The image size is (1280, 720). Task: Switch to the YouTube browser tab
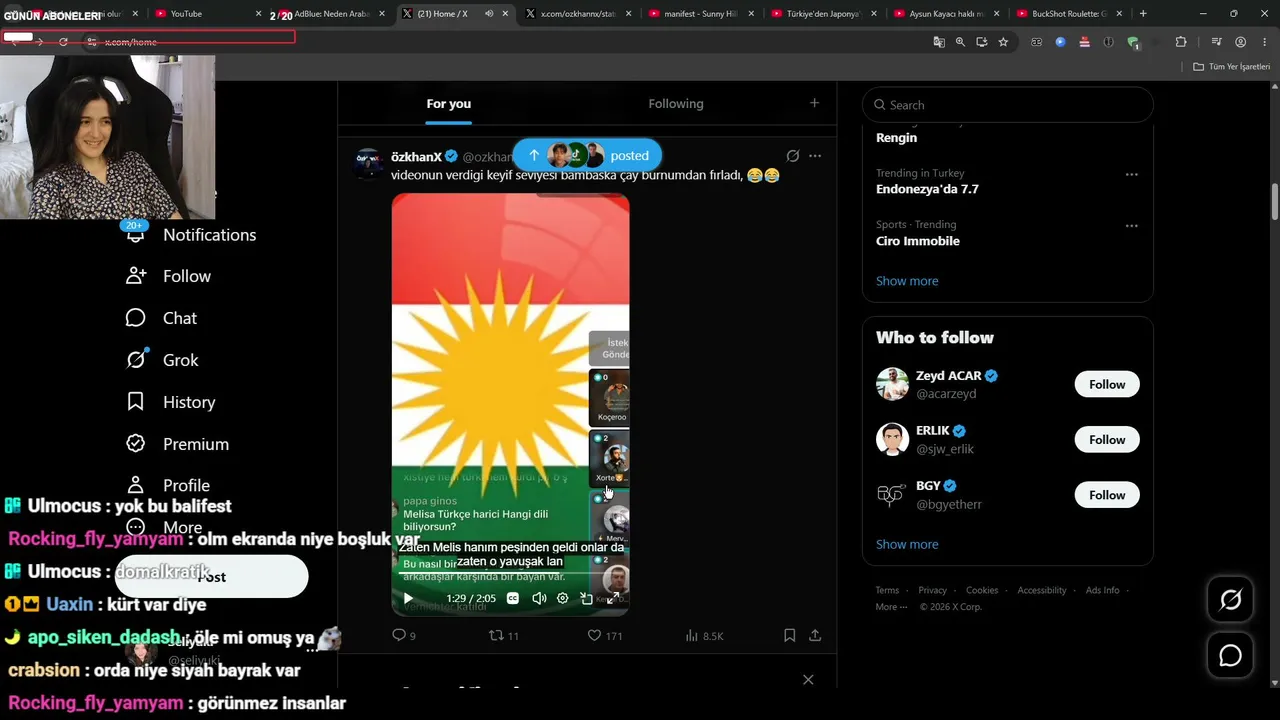click(207, 13)
